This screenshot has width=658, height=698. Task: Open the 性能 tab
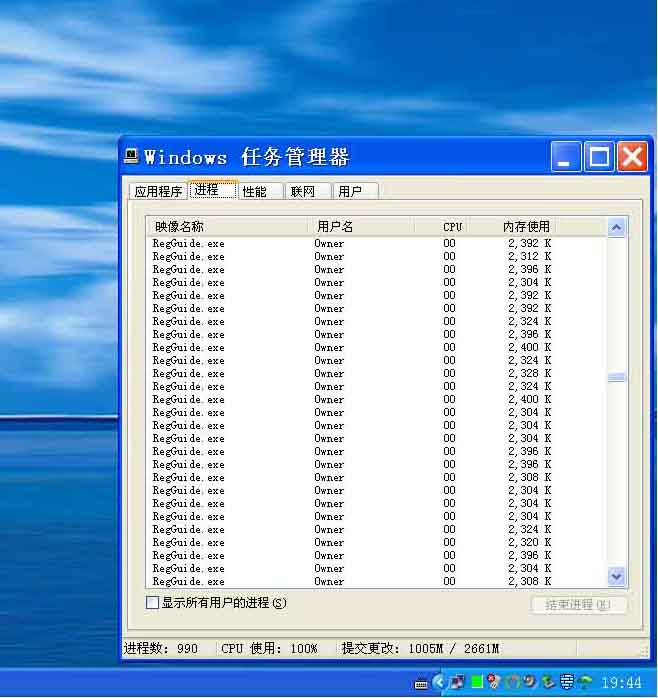(261, 191)
